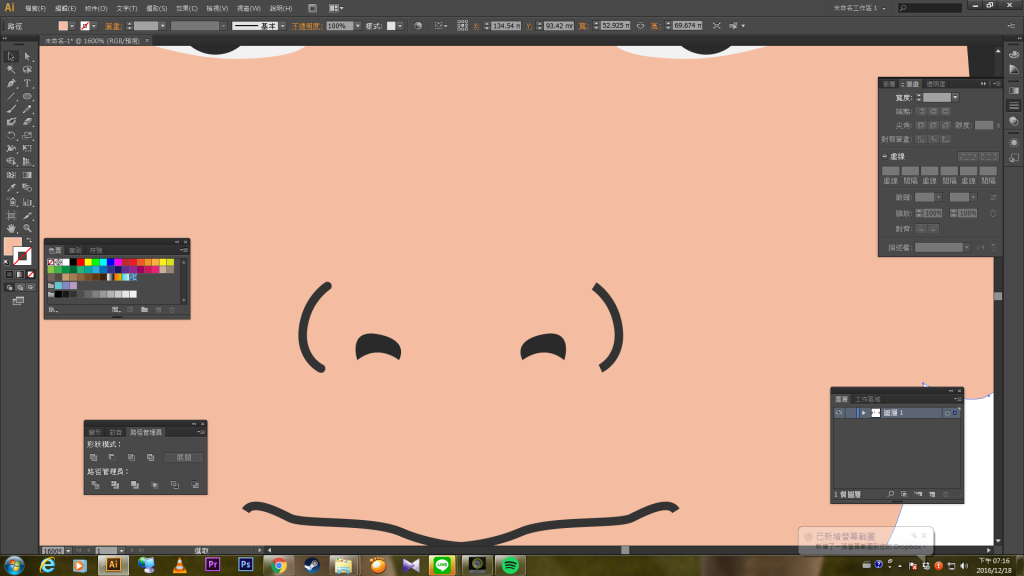Image resolution: width=1024 pixels, height=576 pixels.
Task: Open the stroke color dropdown in control bar
Action: [x=94, y=26]
